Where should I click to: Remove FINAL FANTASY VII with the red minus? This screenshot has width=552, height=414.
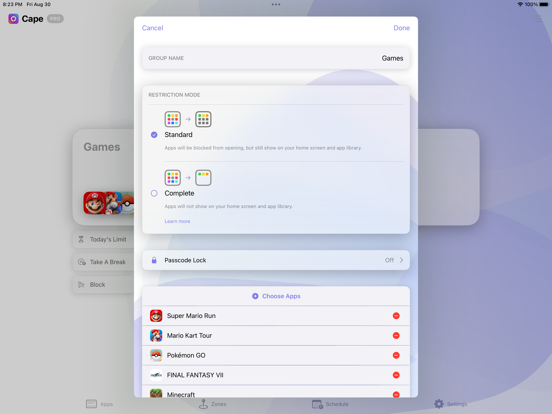click(x=396, y=375)
